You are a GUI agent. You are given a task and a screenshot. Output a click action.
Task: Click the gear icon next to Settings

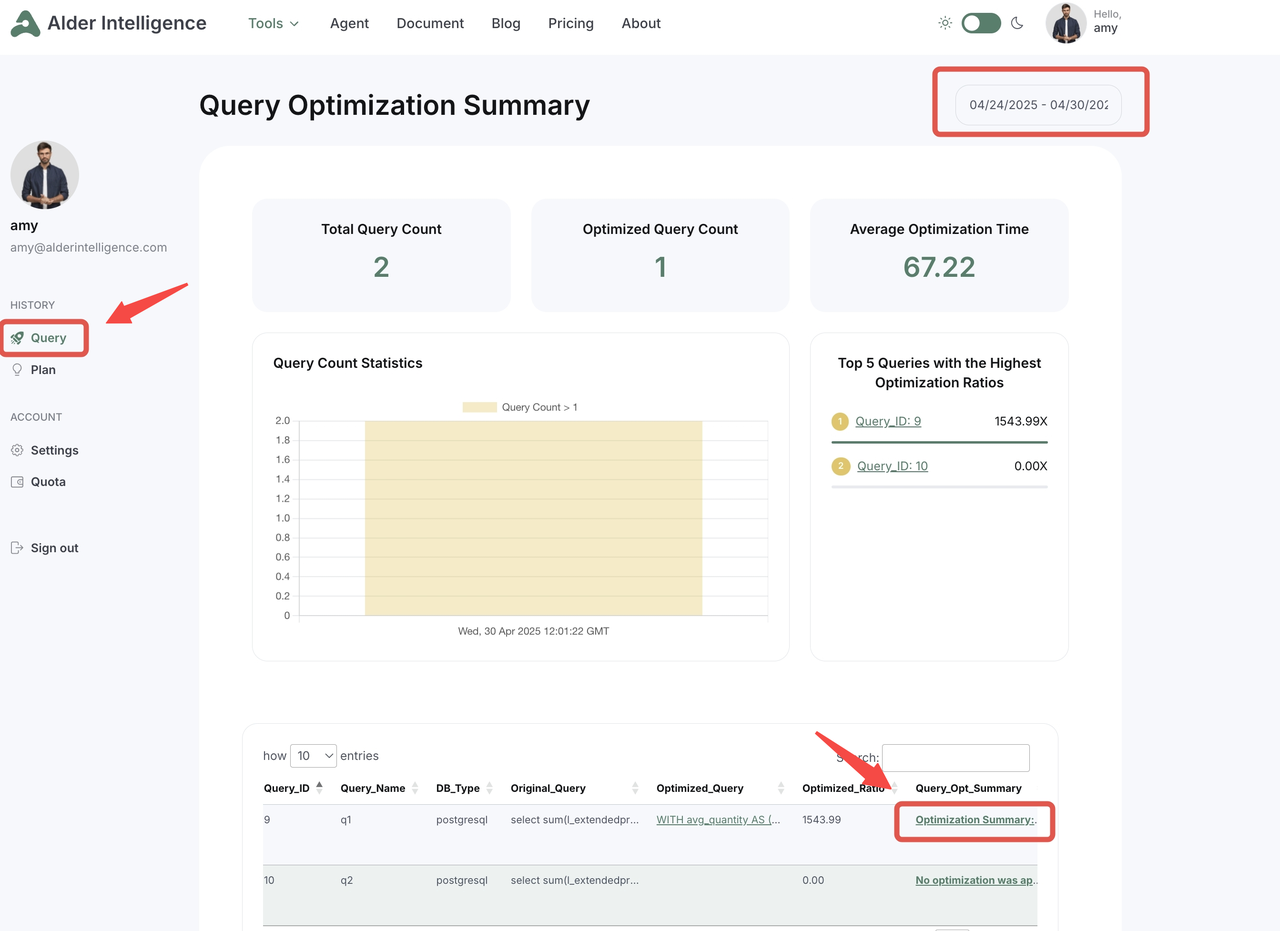pos(17,450)
